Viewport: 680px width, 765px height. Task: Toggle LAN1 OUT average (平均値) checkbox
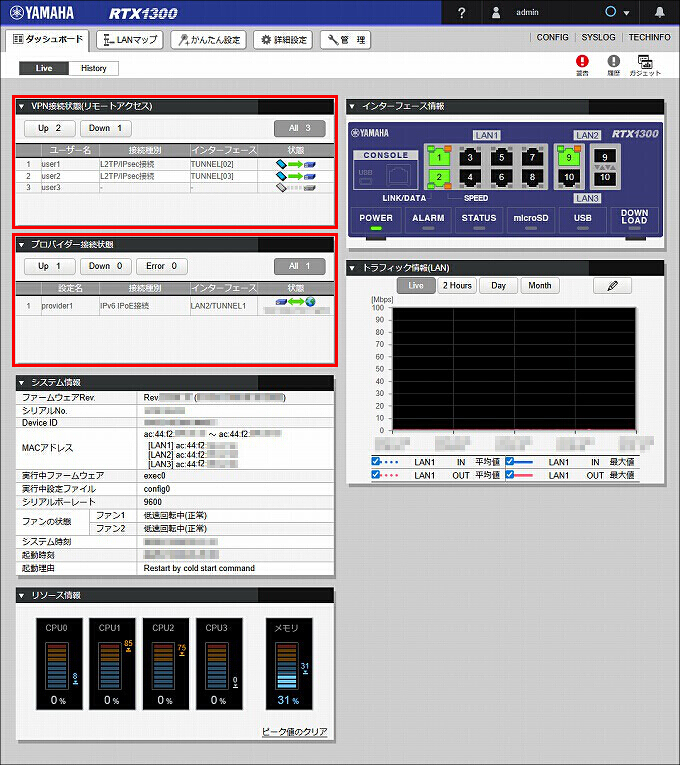[x=376, y=475]
